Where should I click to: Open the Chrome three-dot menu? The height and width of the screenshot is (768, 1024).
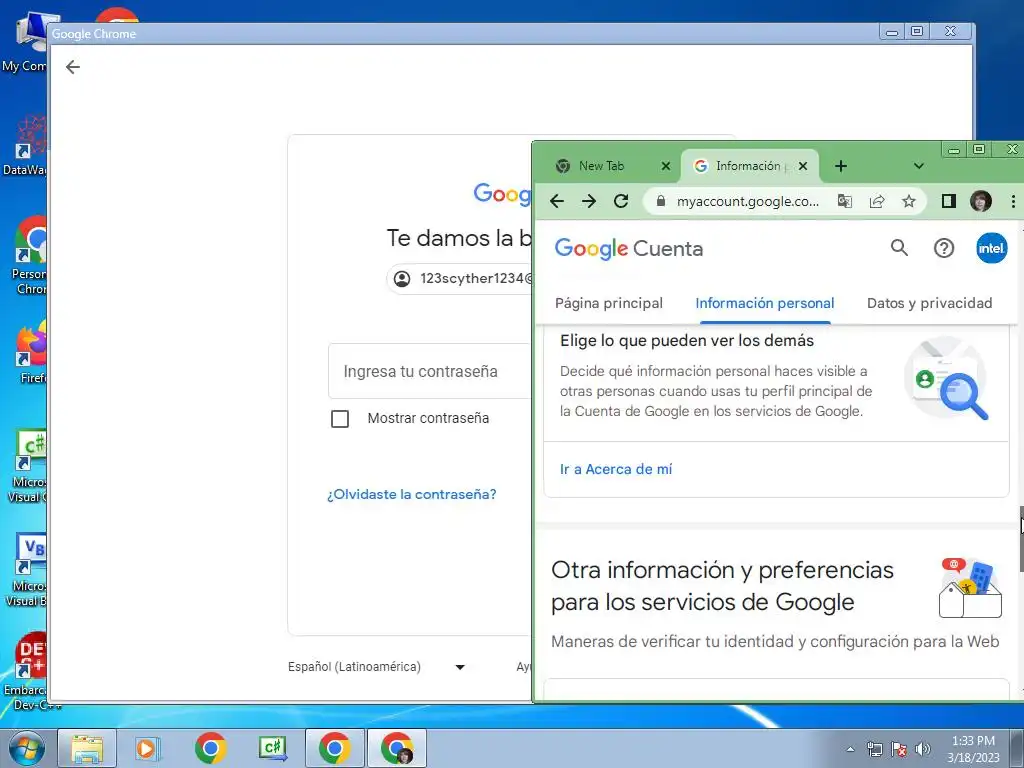pos(1013,201)
